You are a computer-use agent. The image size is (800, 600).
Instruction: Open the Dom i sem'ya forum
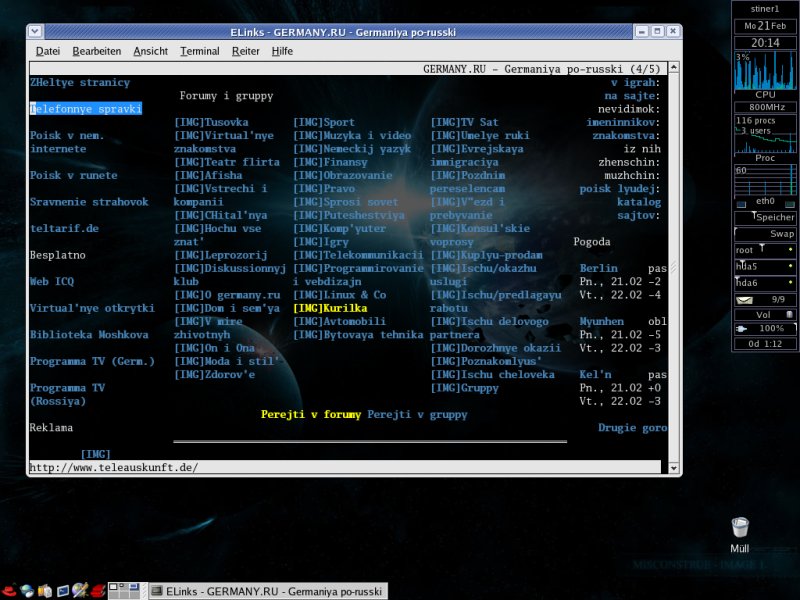point(227,308)
